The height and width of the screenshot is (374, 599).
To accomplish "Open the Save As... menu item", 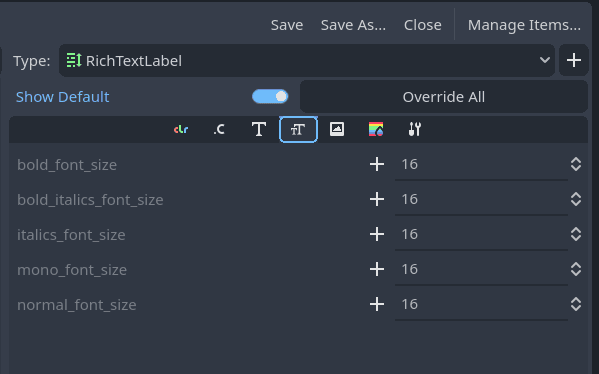I will pyautogui.click(x=353, y=25).
